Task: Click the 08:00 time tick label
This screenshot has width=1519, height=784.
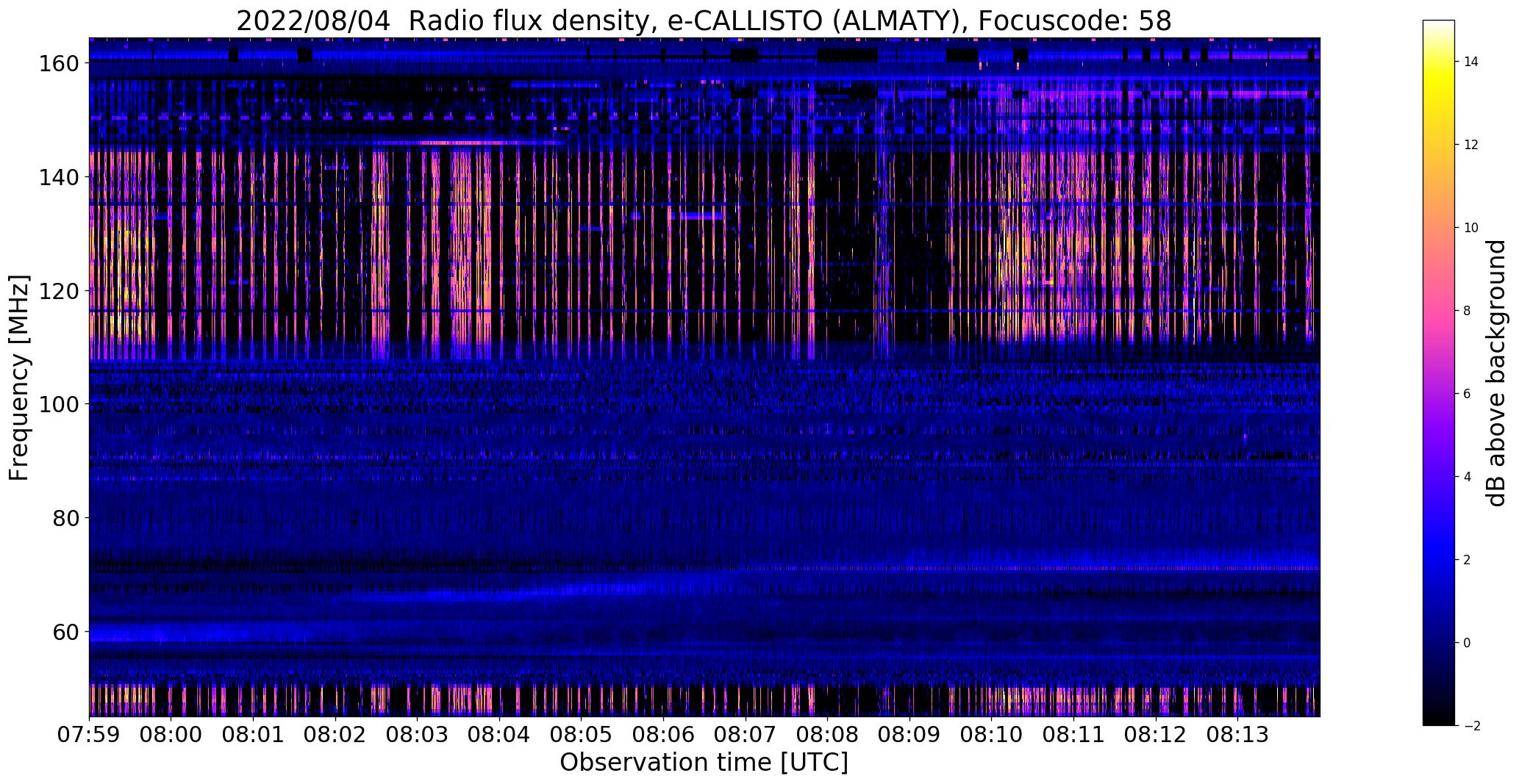Action: pyautogui.click(x=171, y=733)
